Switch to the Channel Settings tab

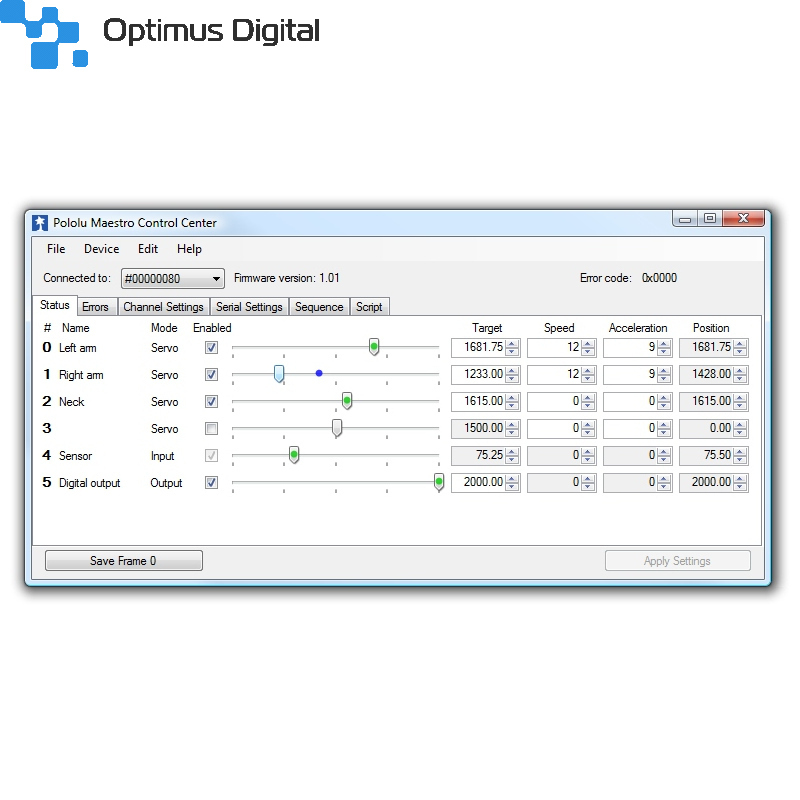(163, 307)
